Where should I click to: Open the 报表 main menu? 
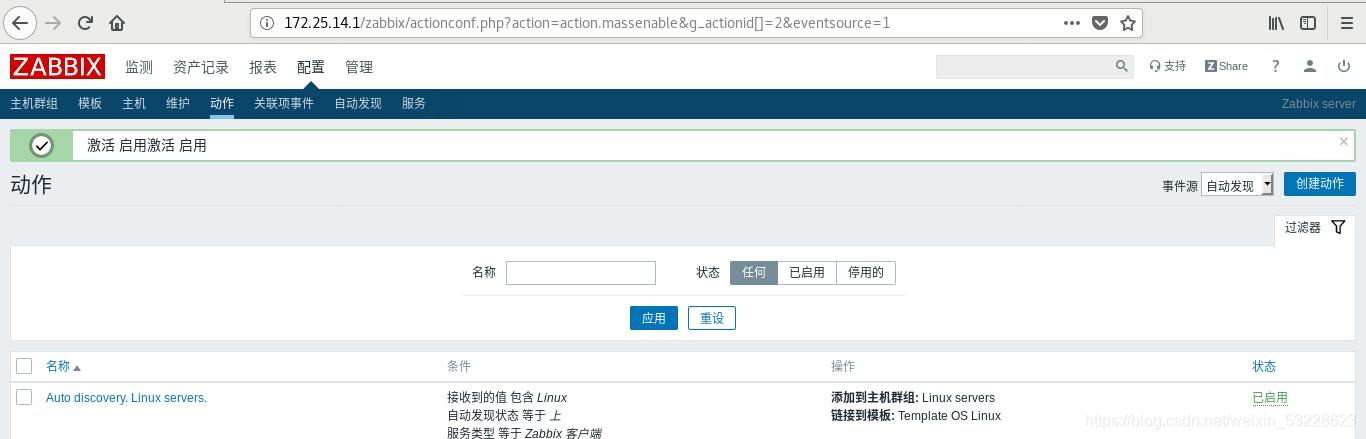tap(263, 67)
